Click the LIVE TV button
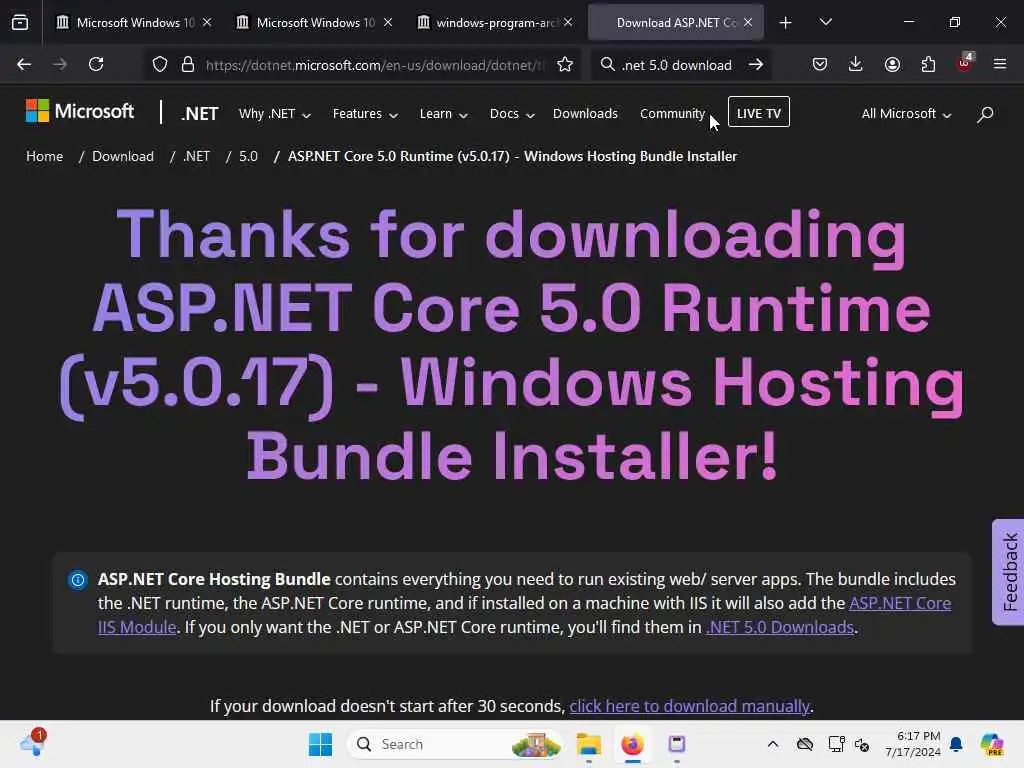The height and width of the screenshot is (768, 1024). click(758, 112)
